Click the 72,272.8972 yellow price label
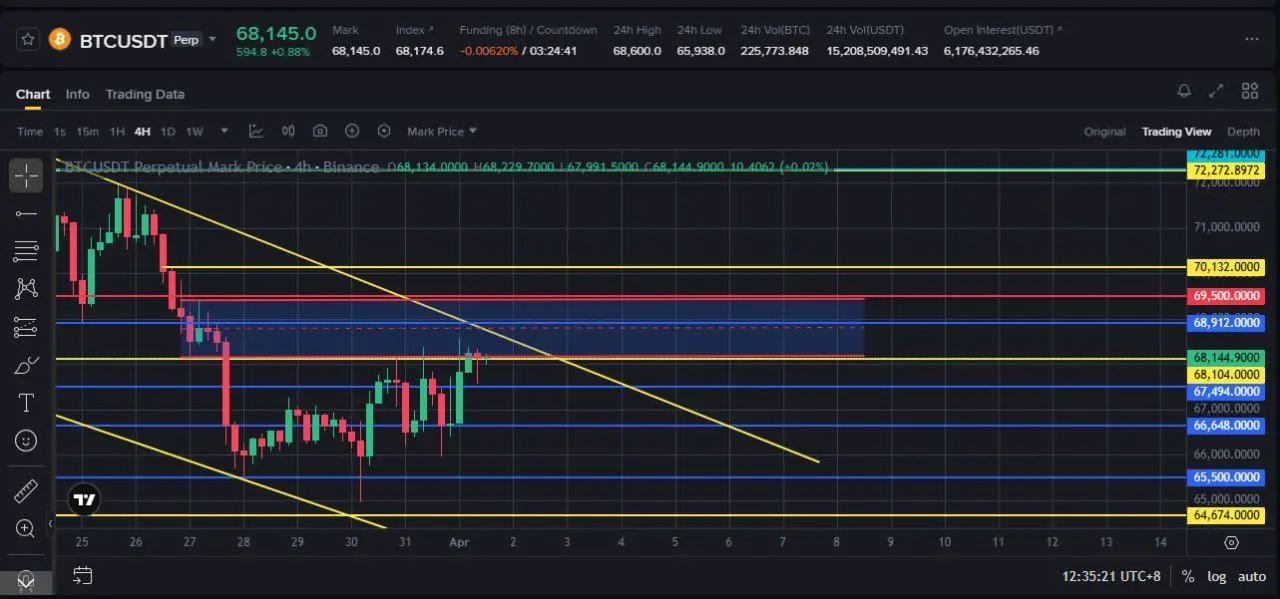 [1226, 171]
